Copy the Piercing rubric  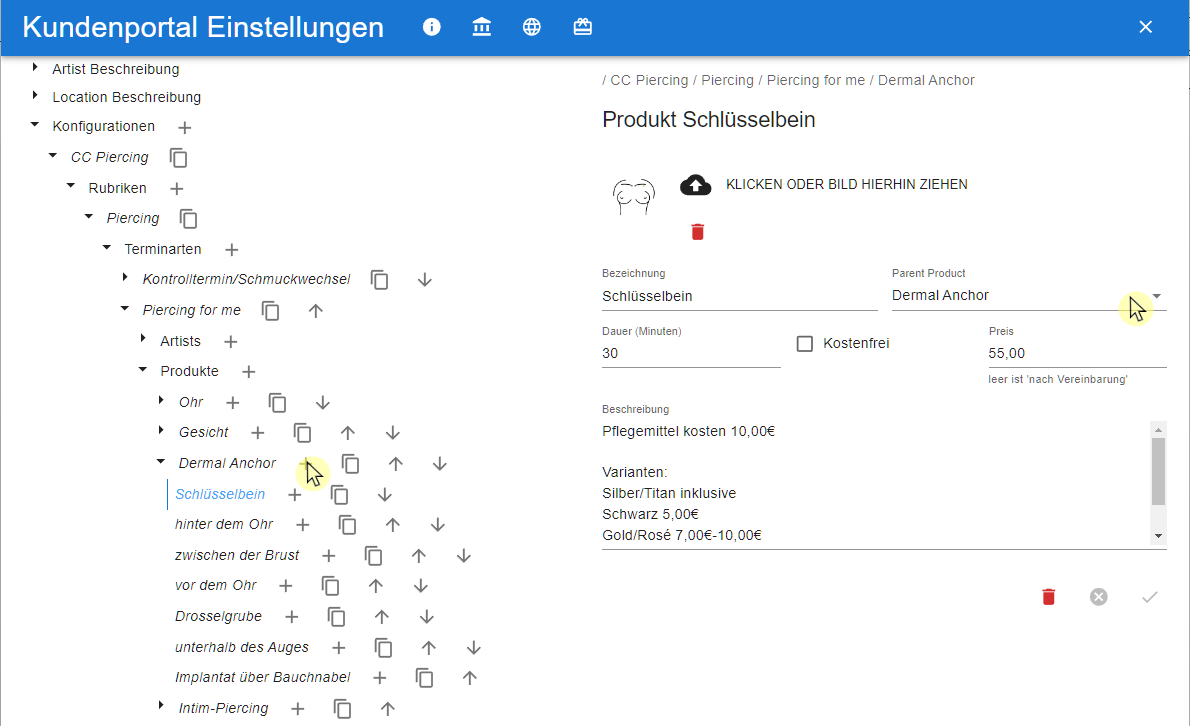point(188,219)
